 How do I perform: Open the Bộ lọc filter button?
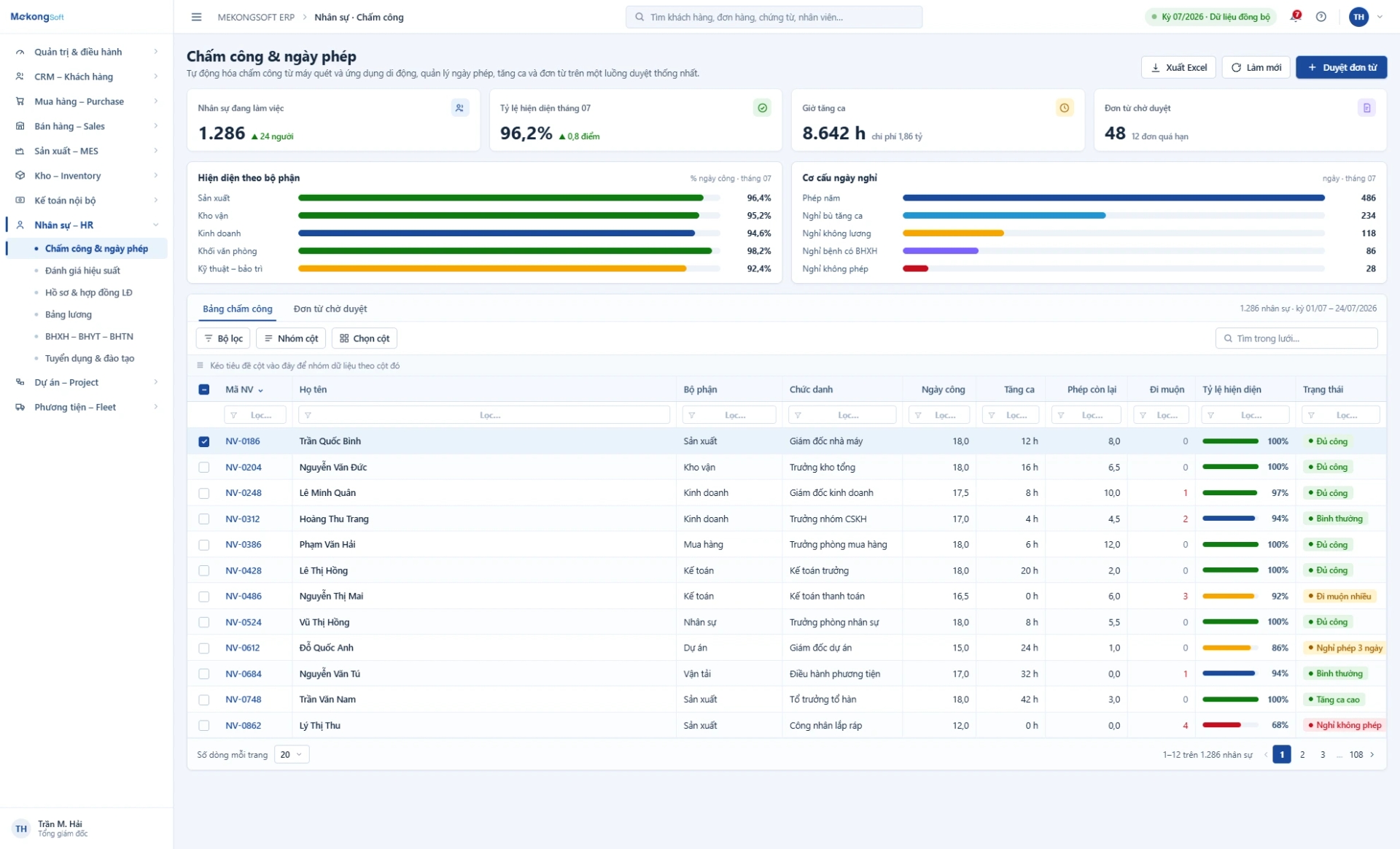pyautogui.click(x=223, y=338)
